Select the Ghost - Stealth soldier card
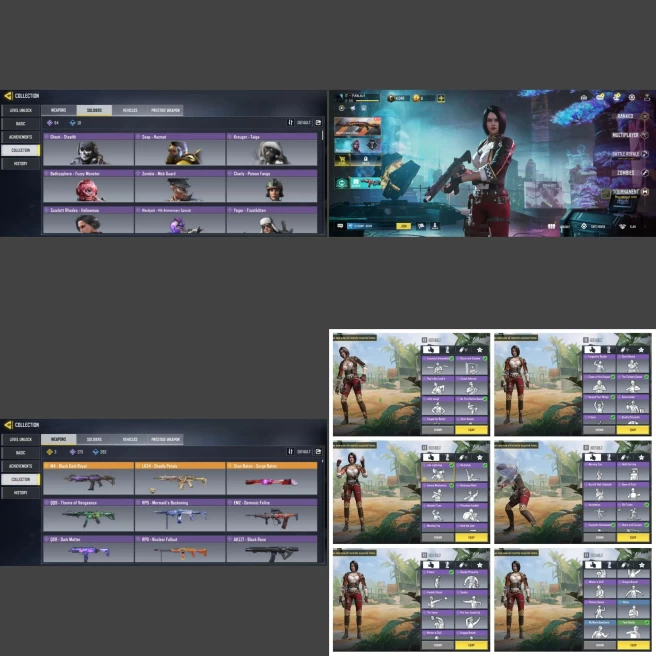The width and height of the screenshot is (656, 656). coord(88,149)
